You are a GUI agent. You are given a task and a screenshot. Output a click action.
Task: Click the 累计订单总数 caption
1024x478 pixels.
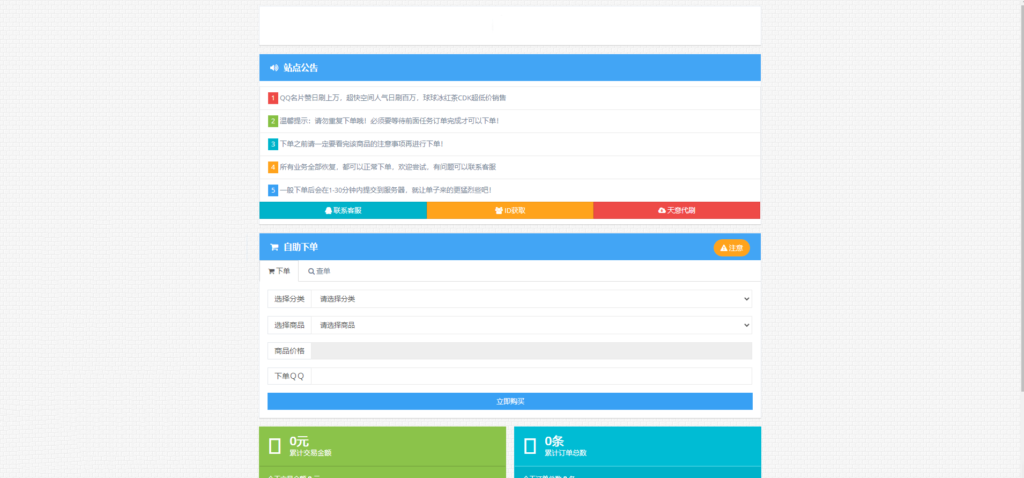[x=566, y=453]
